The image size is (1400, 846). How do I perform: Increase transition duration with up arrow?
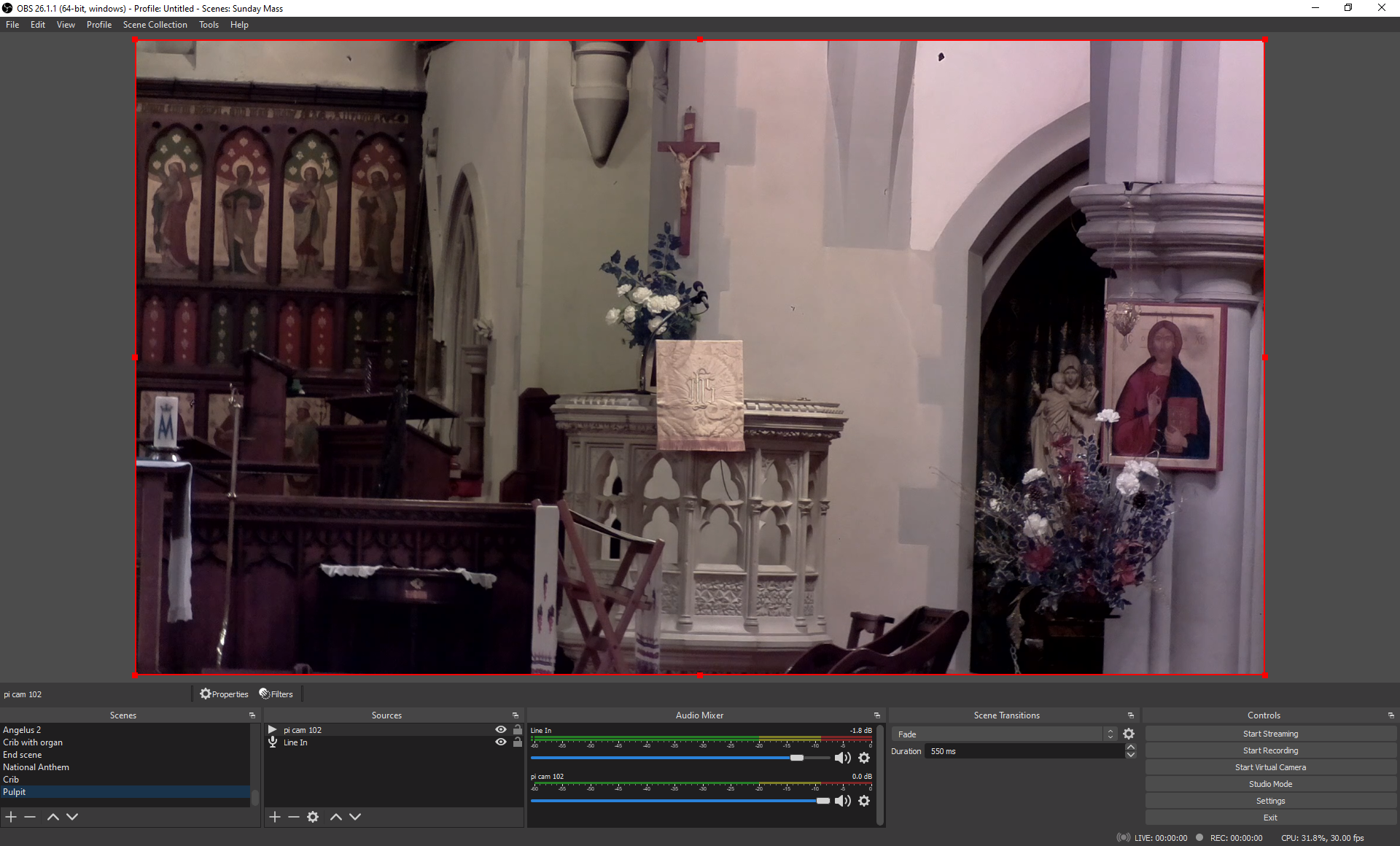(1130, 747)
